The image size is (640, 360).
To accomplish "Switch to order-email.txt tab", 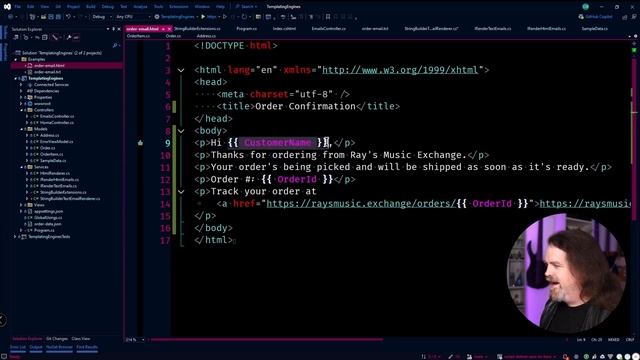I will [x=375, y=29].
